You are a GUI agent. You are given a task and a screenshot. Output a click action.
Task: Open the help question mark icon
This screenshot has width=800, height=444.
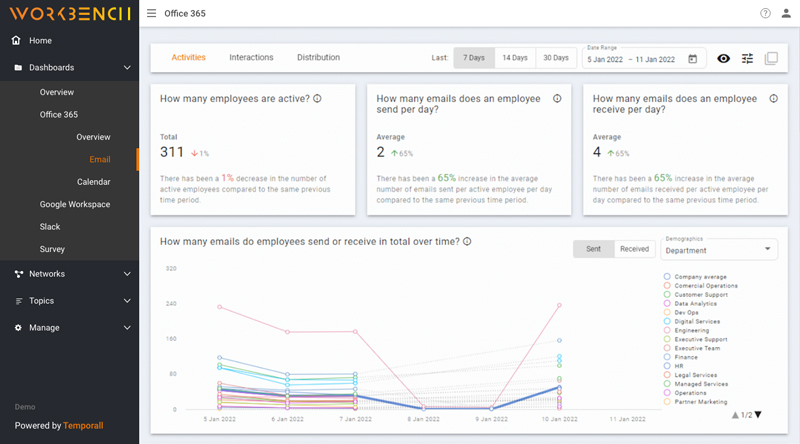(765, 13)
